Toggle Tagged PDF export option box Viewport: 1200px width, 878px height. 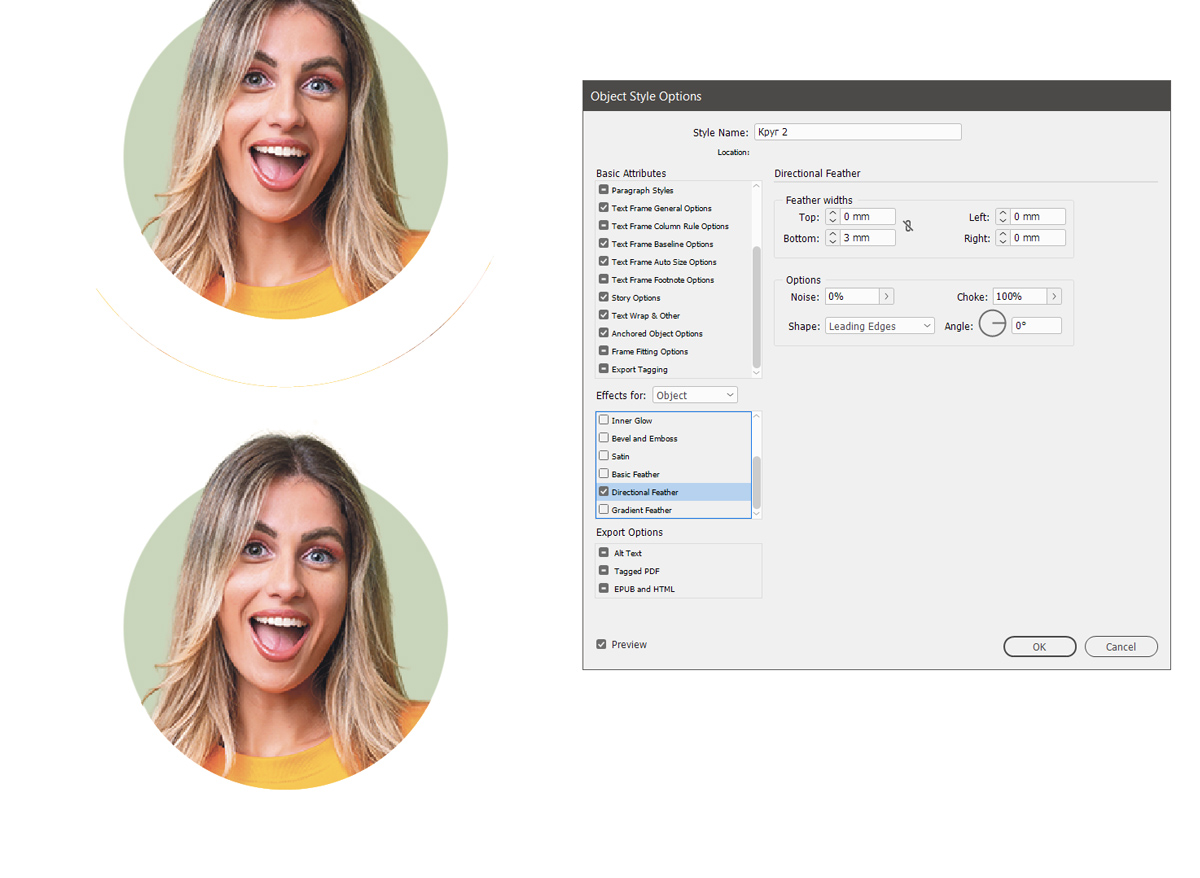604,571
